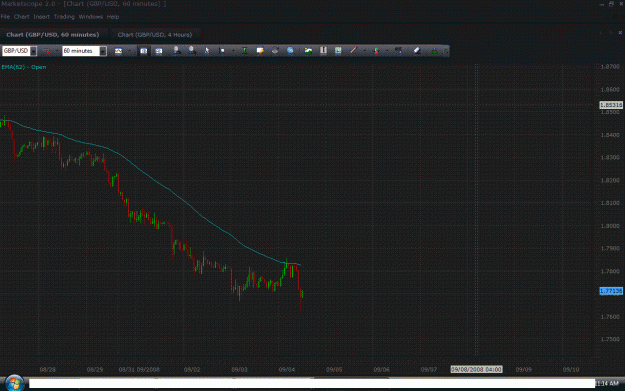Screen dimensions: 625x391
Task: Click the dark hammer tool icon
Action: coord(398,51)
